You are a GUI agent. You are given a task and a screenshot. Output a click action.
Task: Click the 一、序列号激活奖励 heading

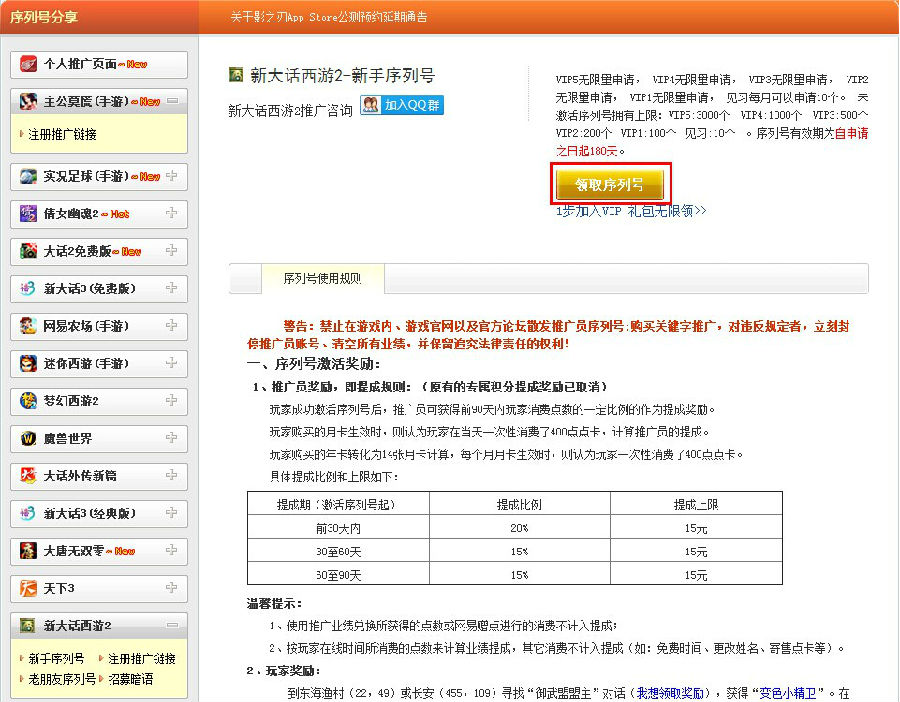point(313,364)
